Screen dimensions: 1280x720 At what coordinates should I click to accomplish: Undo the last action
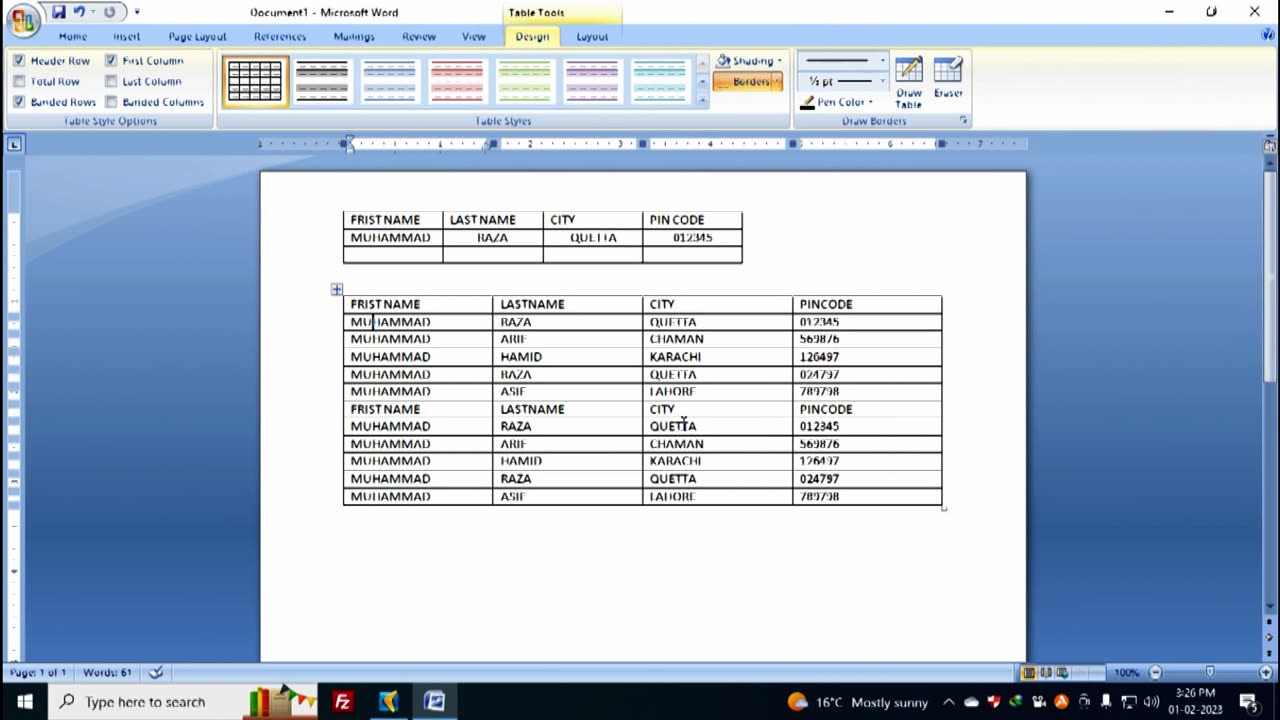coord(80,12)
